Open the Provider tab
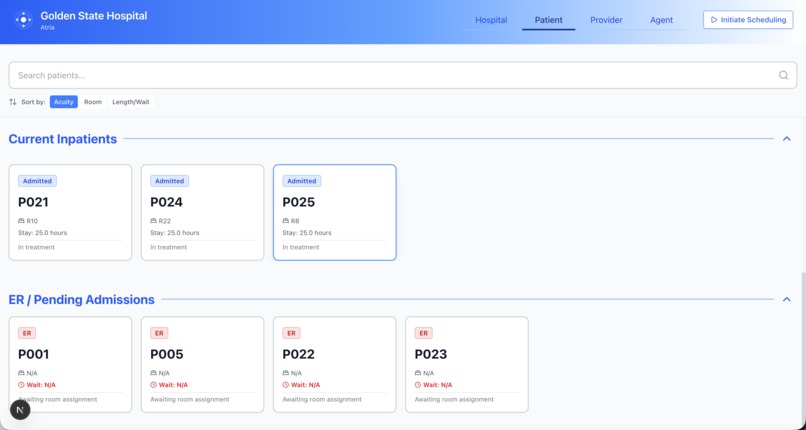 [606, 20]
